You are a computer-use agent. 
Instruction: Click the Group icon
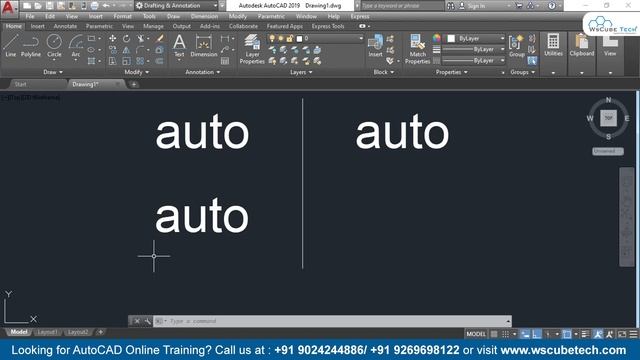tap(516, 45)
